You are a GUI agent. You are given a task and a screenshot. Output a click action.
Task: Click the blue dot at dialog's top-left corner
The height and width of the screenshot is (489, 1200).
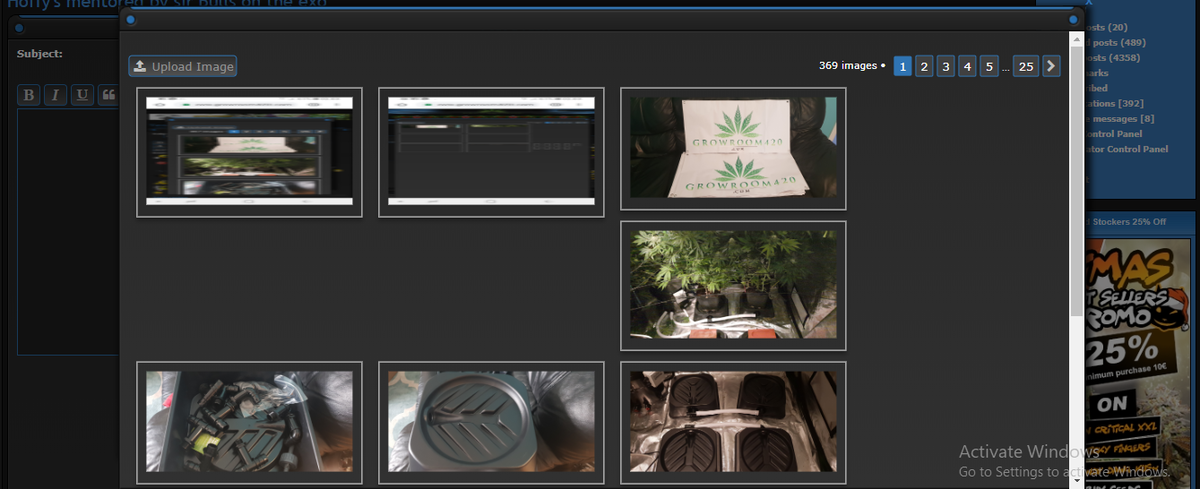point(131,20)
